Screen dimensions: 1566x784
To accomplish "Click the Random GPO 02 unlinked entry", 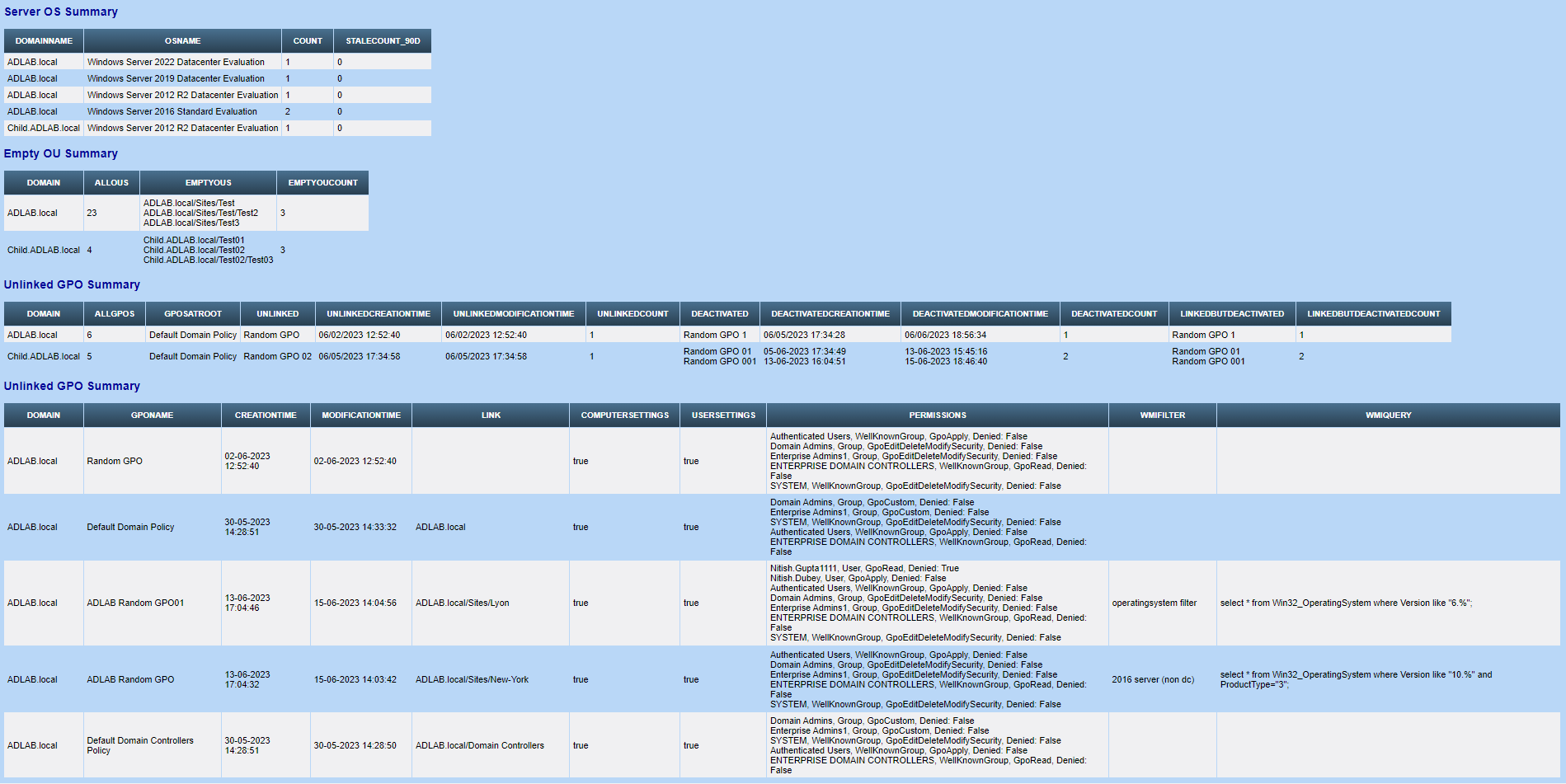I will point(277,356).
